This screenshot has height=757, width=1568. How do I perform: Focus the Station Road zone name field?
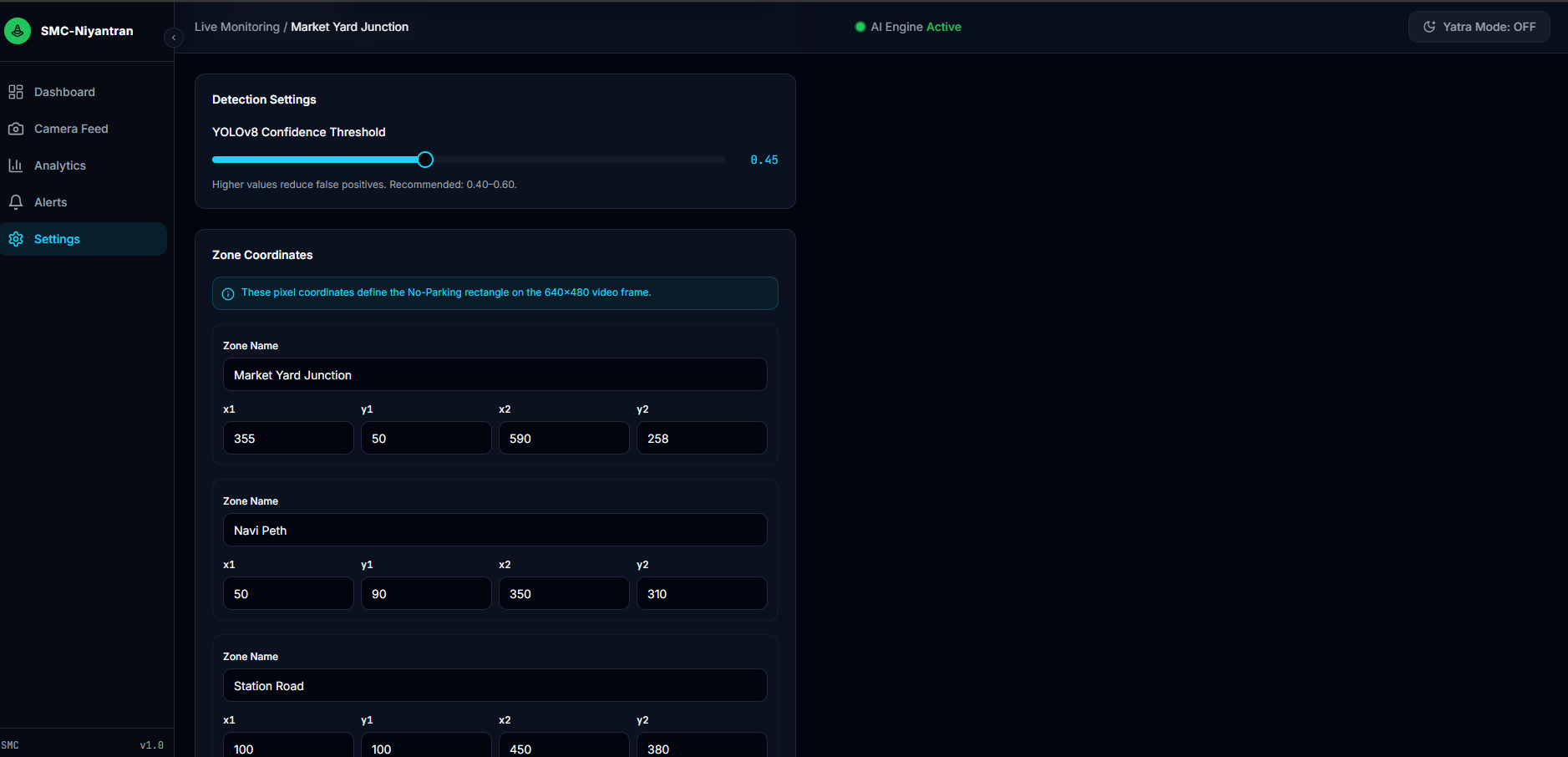pyautogui.click(x=495, y=685)
